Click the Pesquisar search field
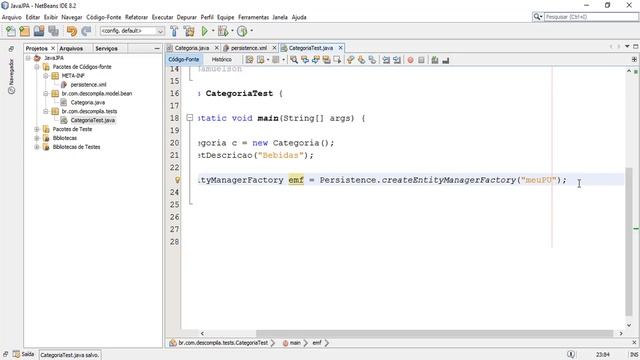 coord(591,17)
